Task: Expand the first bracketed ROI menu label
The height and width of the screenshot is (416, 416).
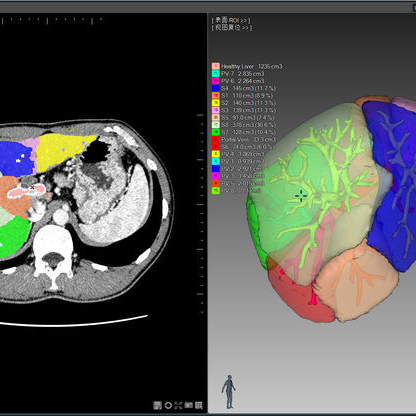Action: pos(231,20)
